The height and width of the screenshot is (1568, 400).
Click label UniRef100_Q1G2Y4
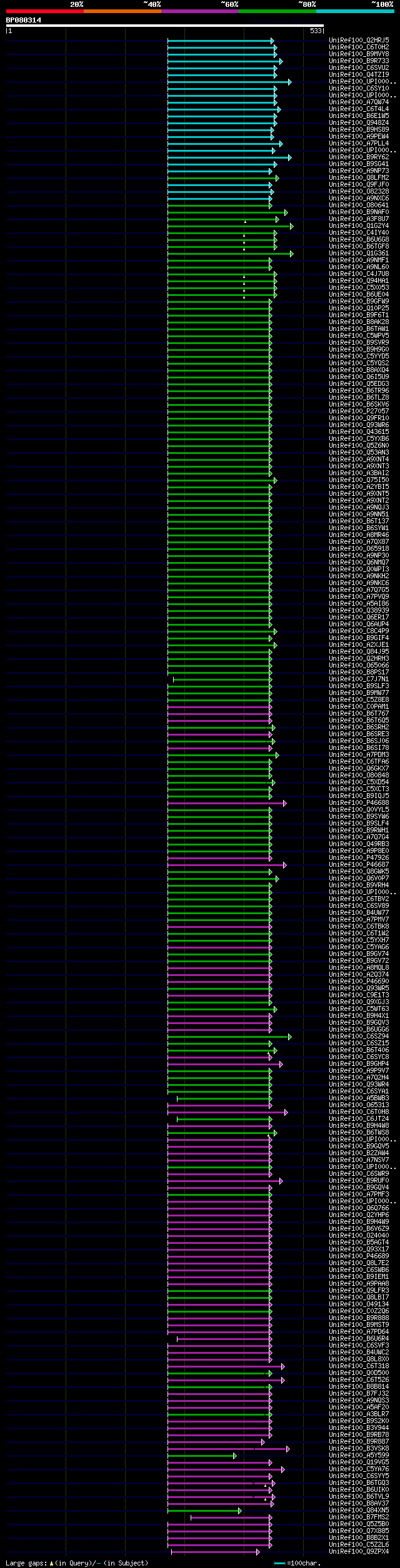[x=359, y=225]
